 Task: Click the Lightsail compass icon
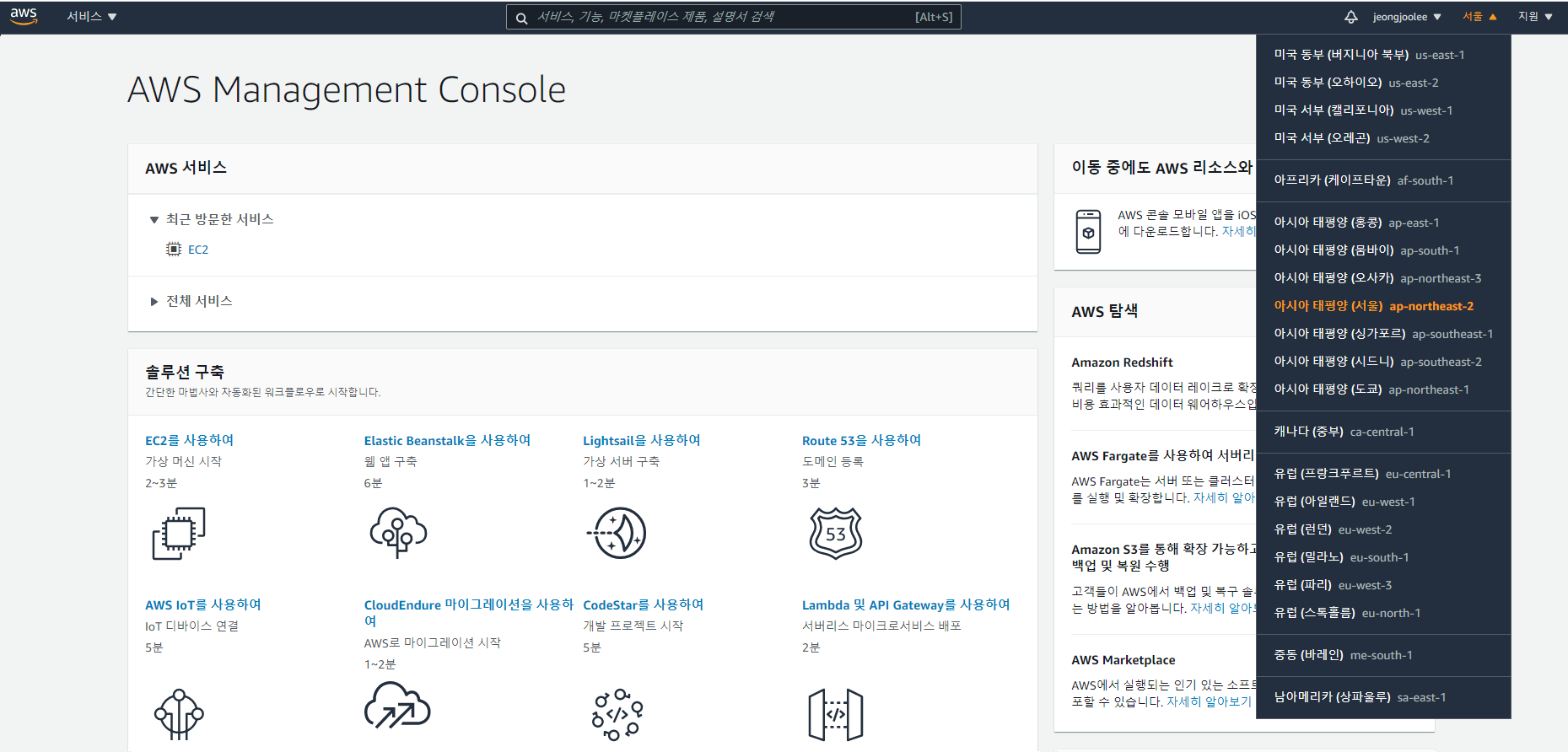tap(617, 533)
